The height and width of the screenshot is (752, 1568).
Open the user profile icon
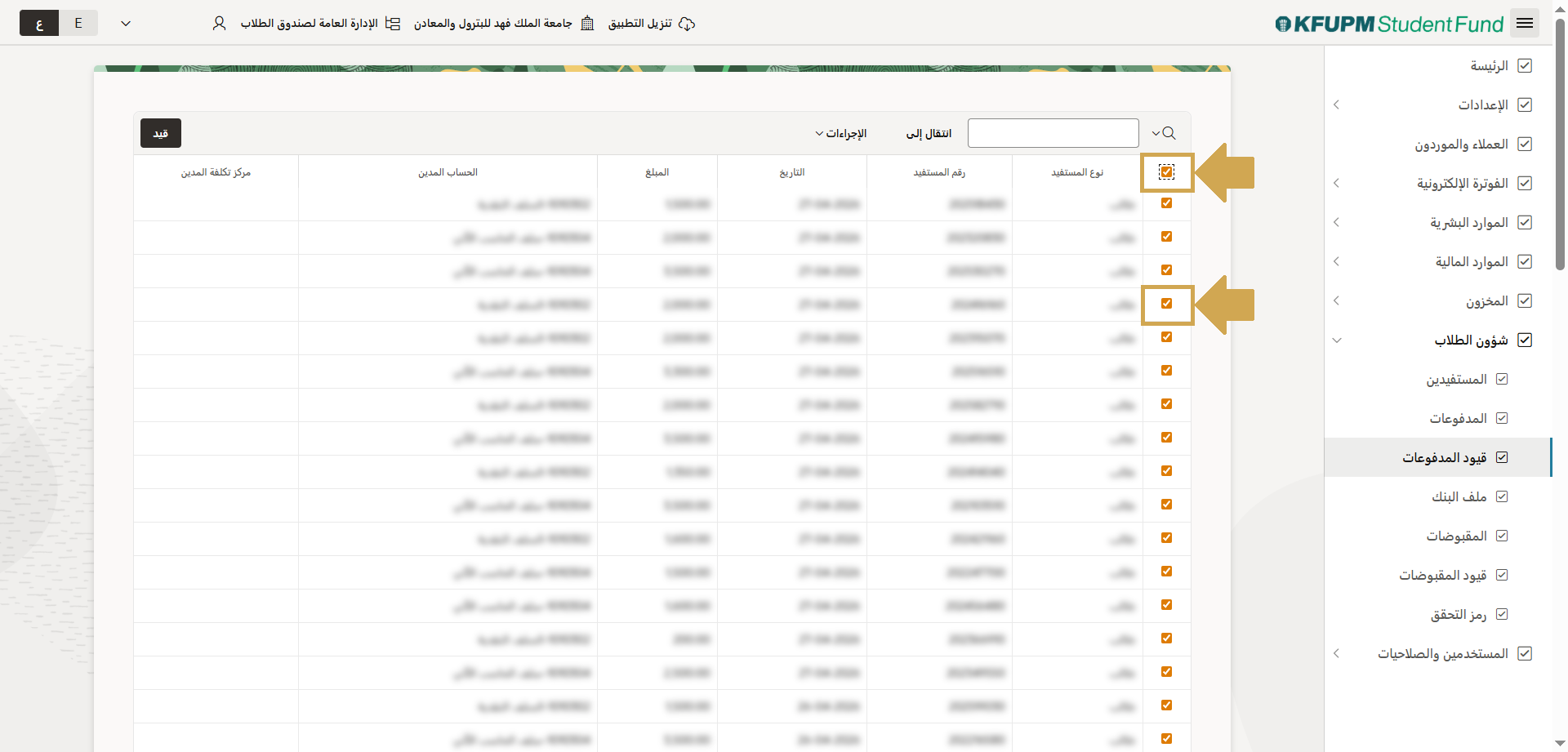pos(219,24)
